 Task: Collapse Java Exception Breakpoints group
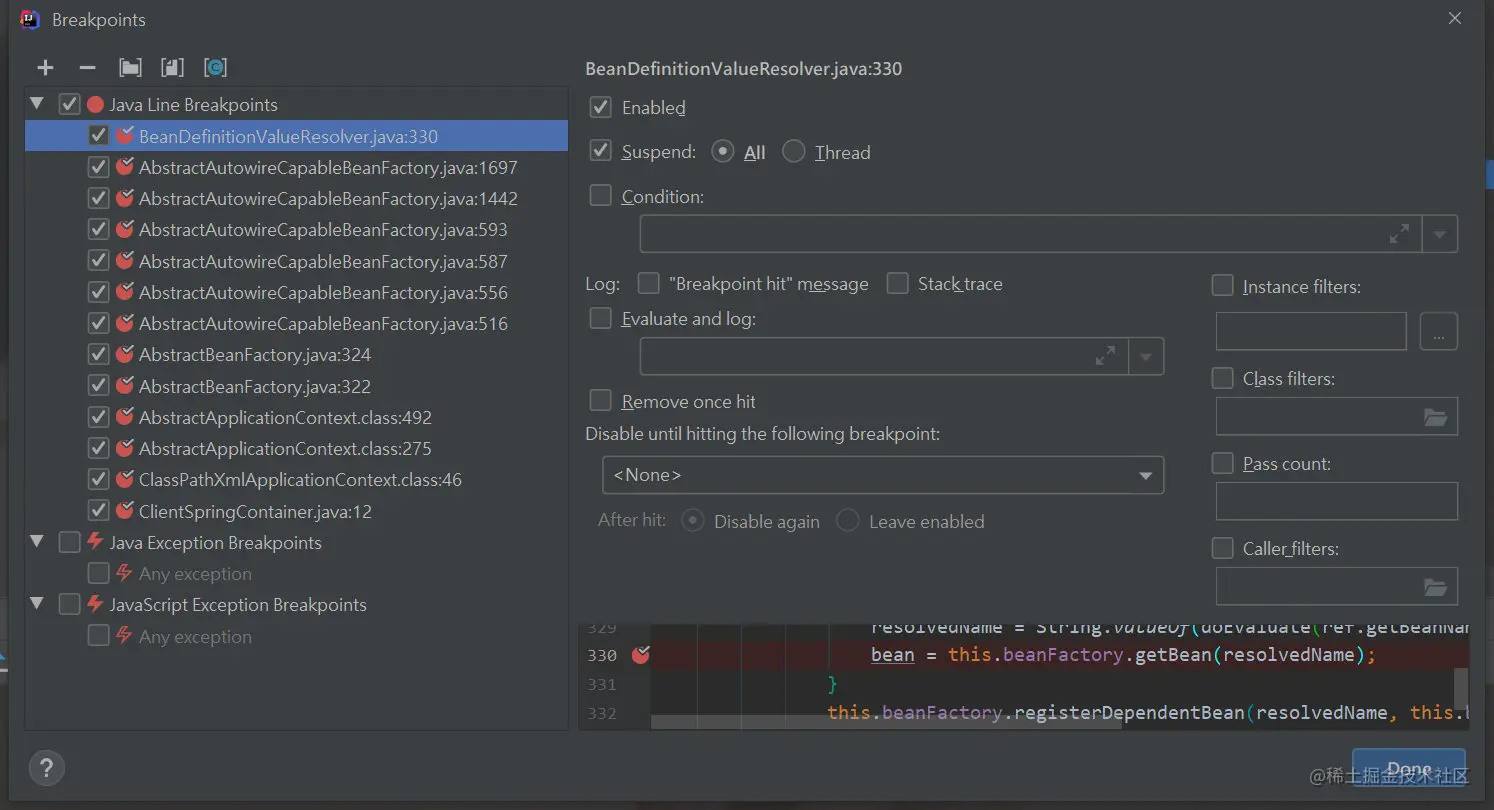pyautogui.click(x=38, y=542)
